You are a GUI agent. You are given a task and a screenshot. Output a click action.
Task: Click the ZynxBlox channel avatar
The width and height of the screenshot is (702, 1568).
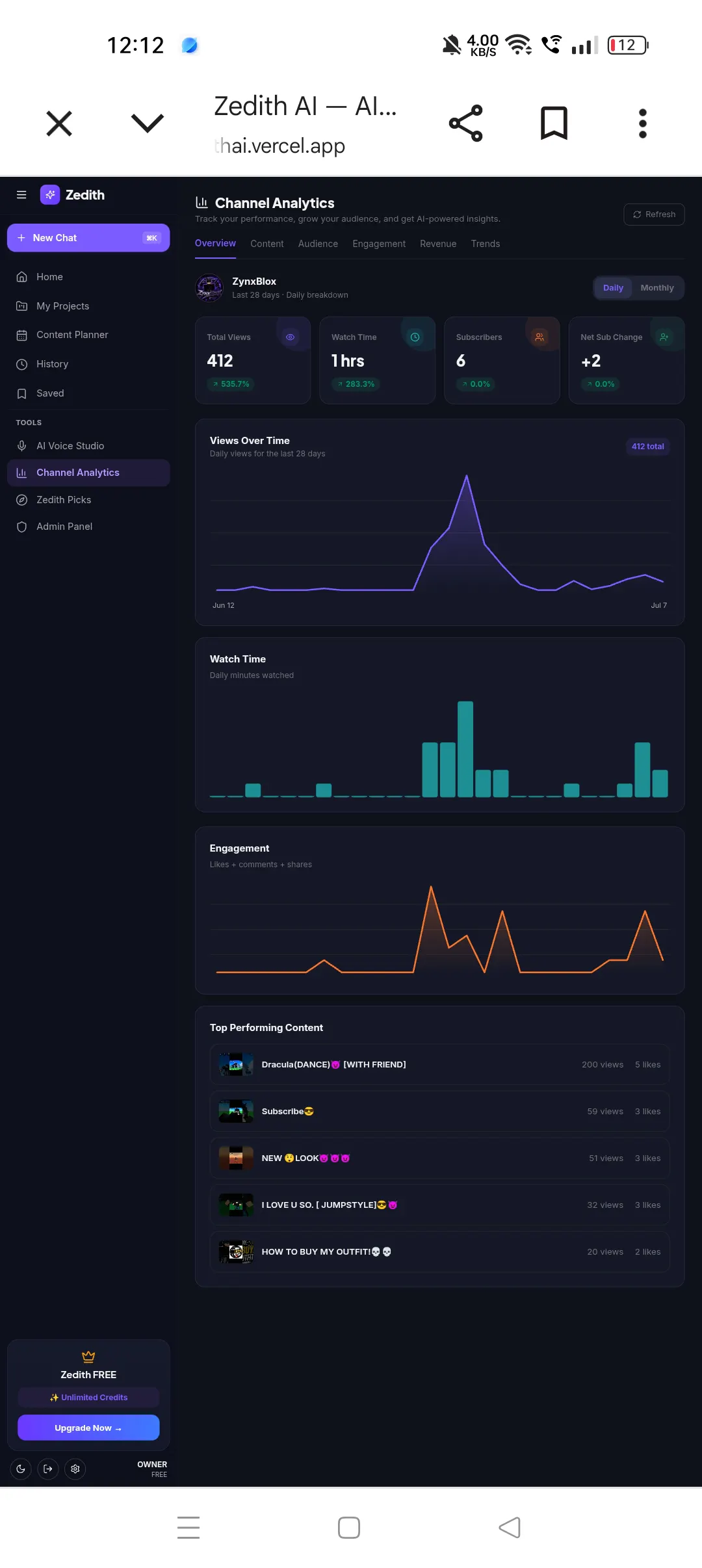point(209,288)
